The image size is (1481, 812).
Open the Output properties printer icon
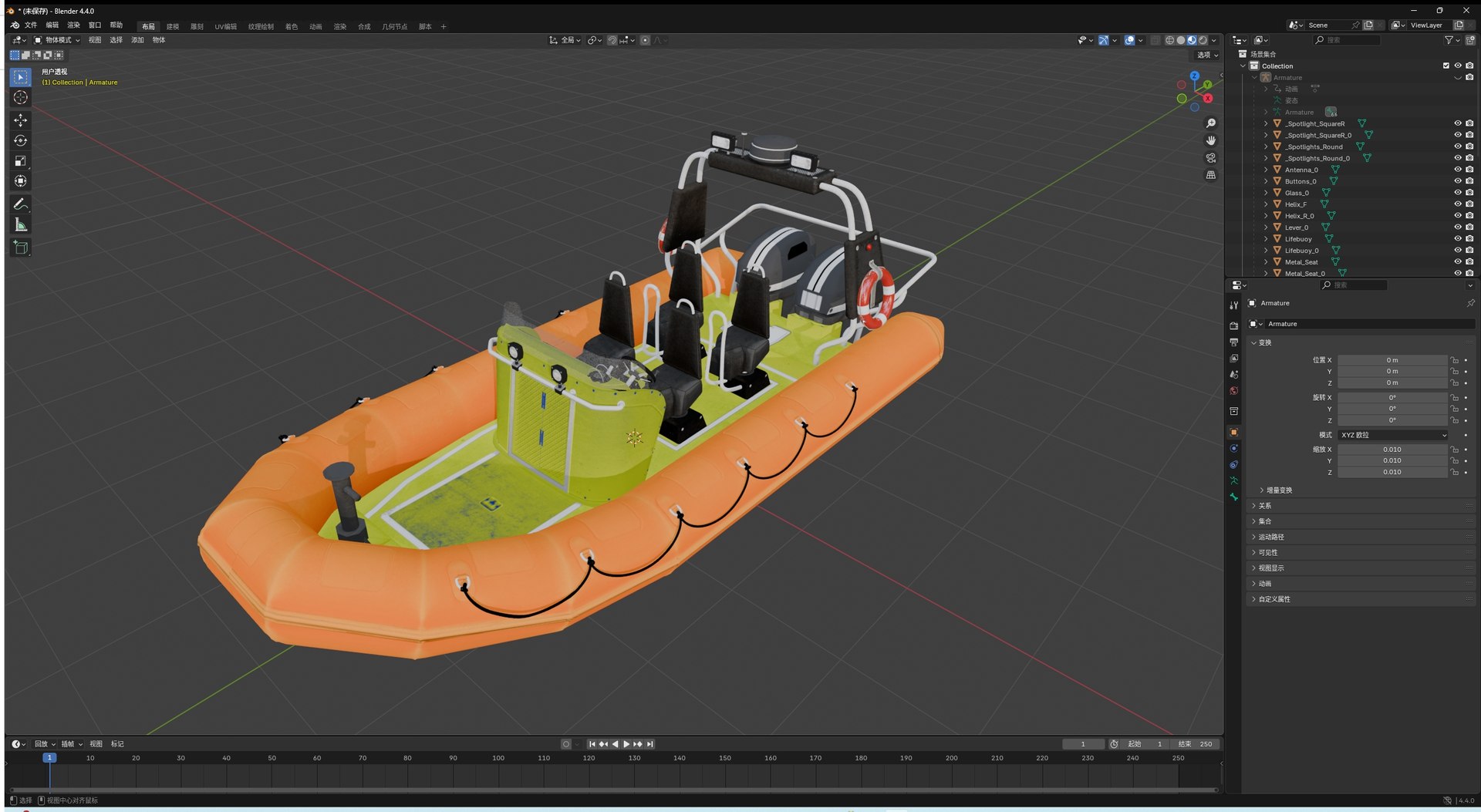click(x=1234, y=342)
